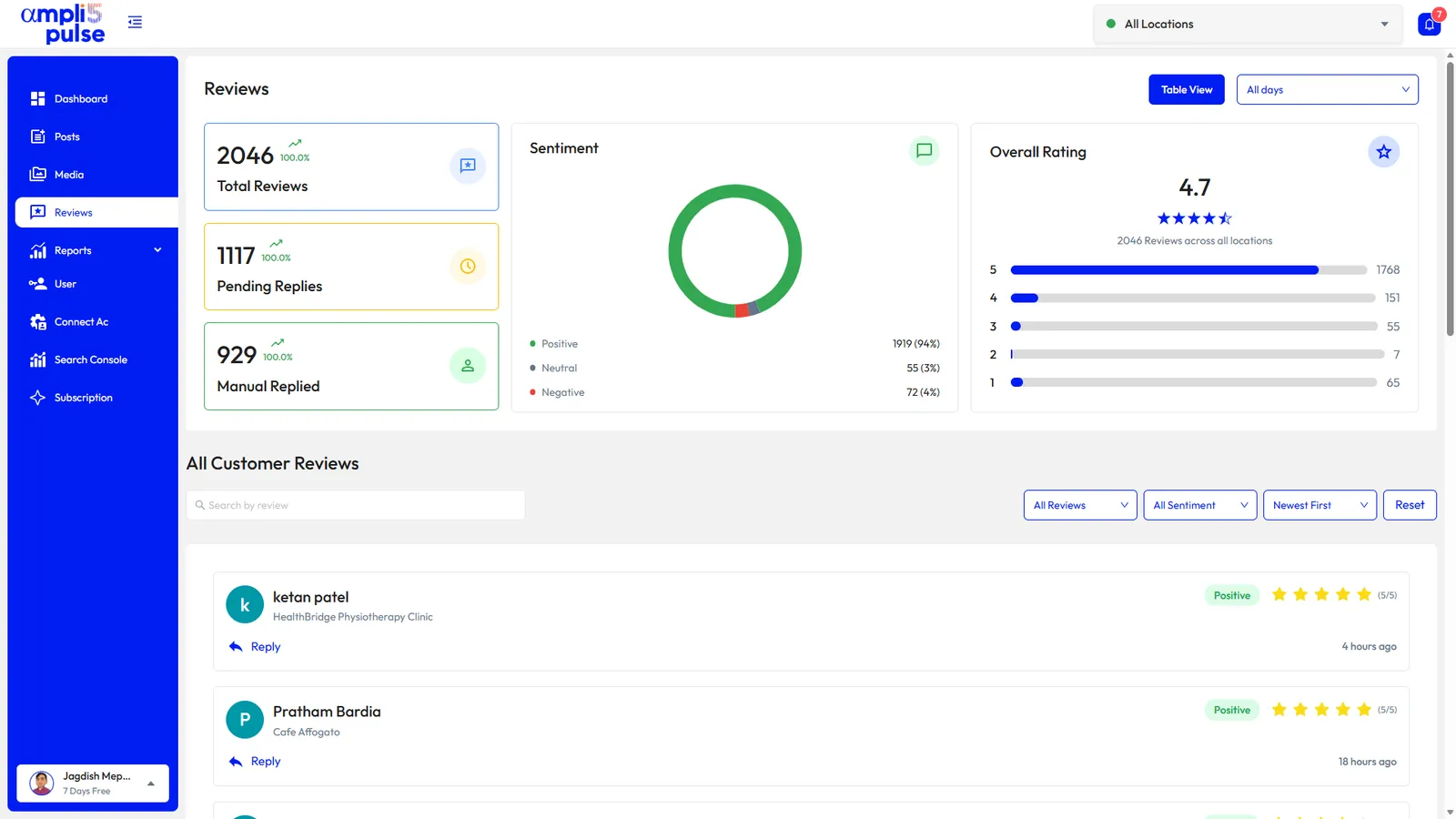Click the Reviews sidebar icon
Viewport: 1456px width, 819px height.
37,212
